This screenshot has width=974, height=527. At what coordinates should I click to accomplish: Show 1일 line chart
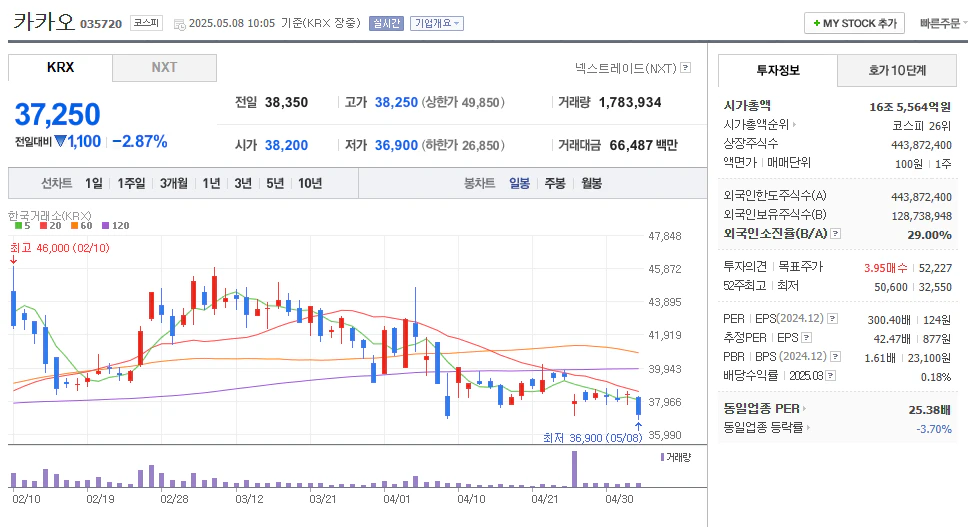(94, 183)
